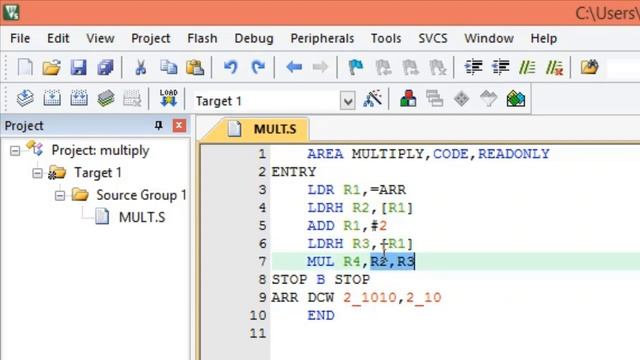Open the Peripherals menu
The height and width of the screenshot is (360, 640).
click(x=322, y=38)
